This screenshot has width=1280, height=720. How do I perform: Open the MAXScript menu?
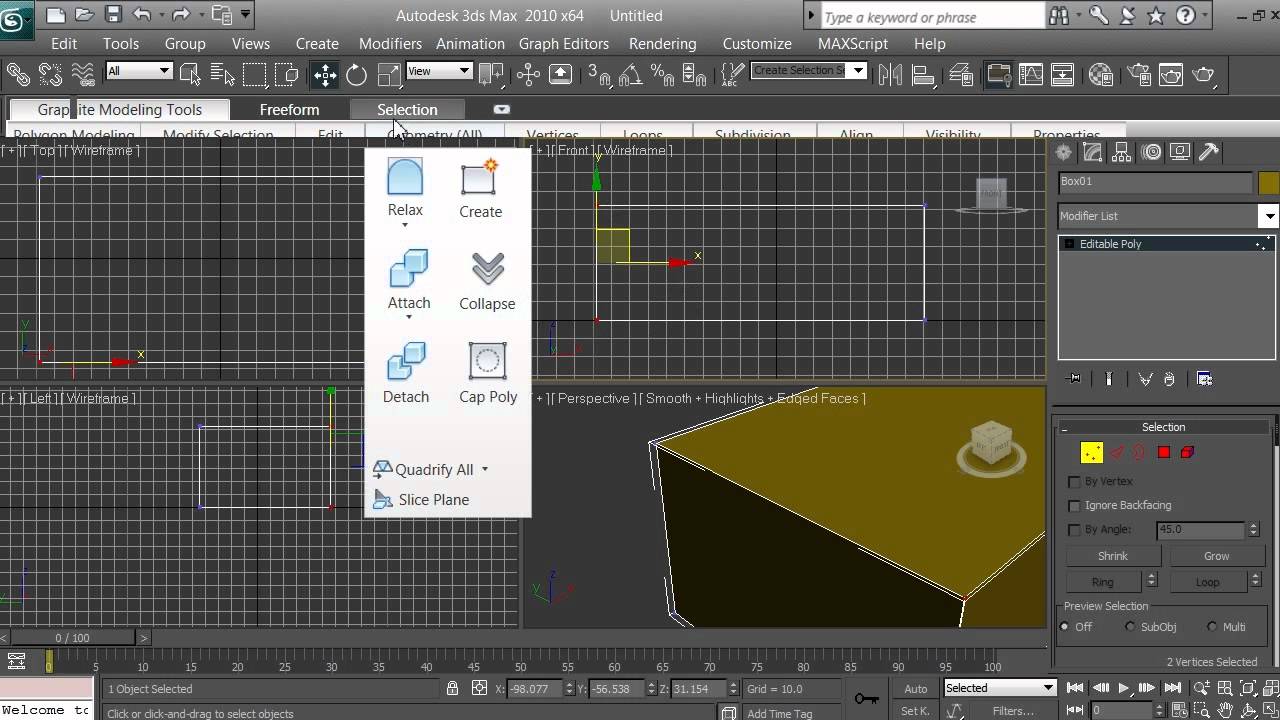tap(853, 43)
